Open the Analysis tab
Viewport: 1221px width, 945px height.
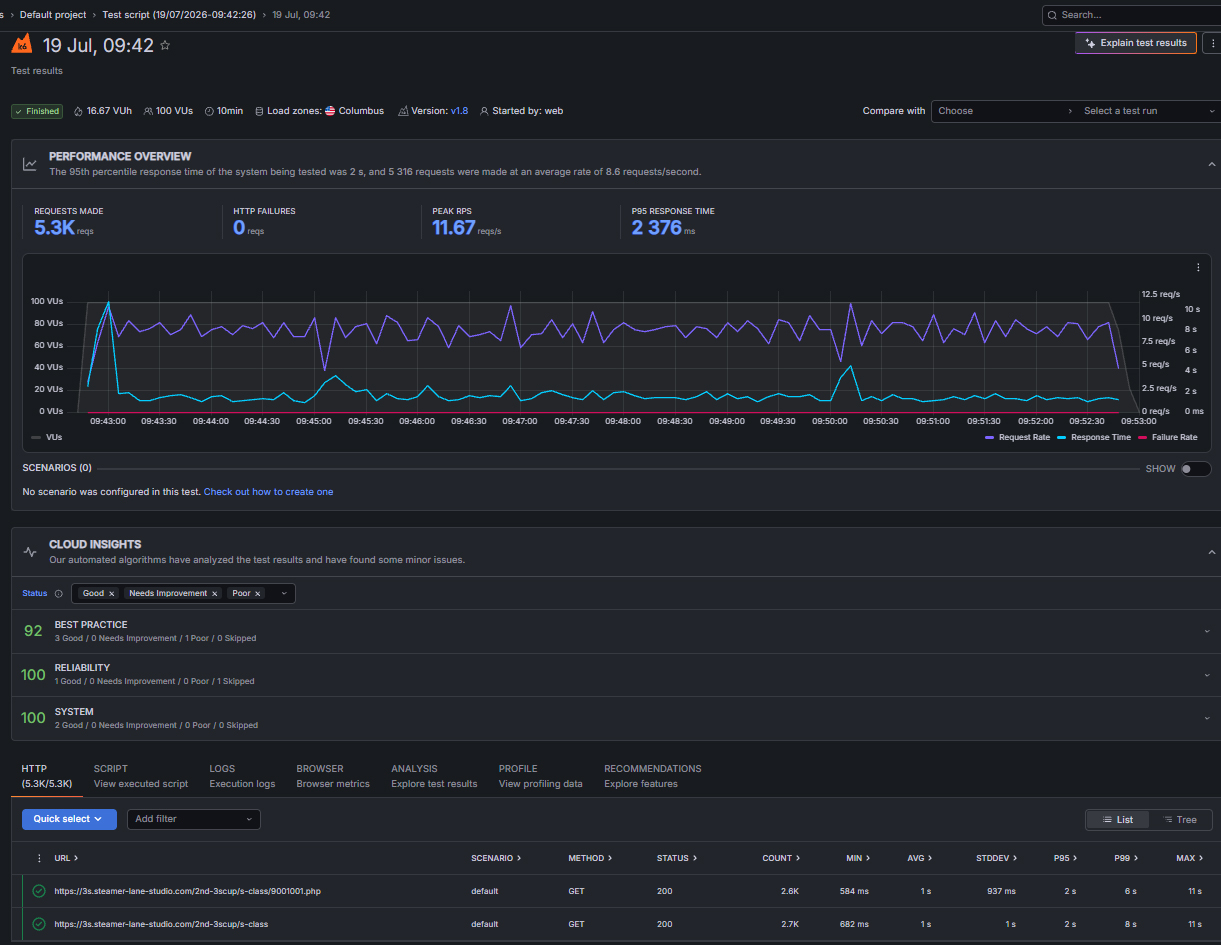point(434,776)
